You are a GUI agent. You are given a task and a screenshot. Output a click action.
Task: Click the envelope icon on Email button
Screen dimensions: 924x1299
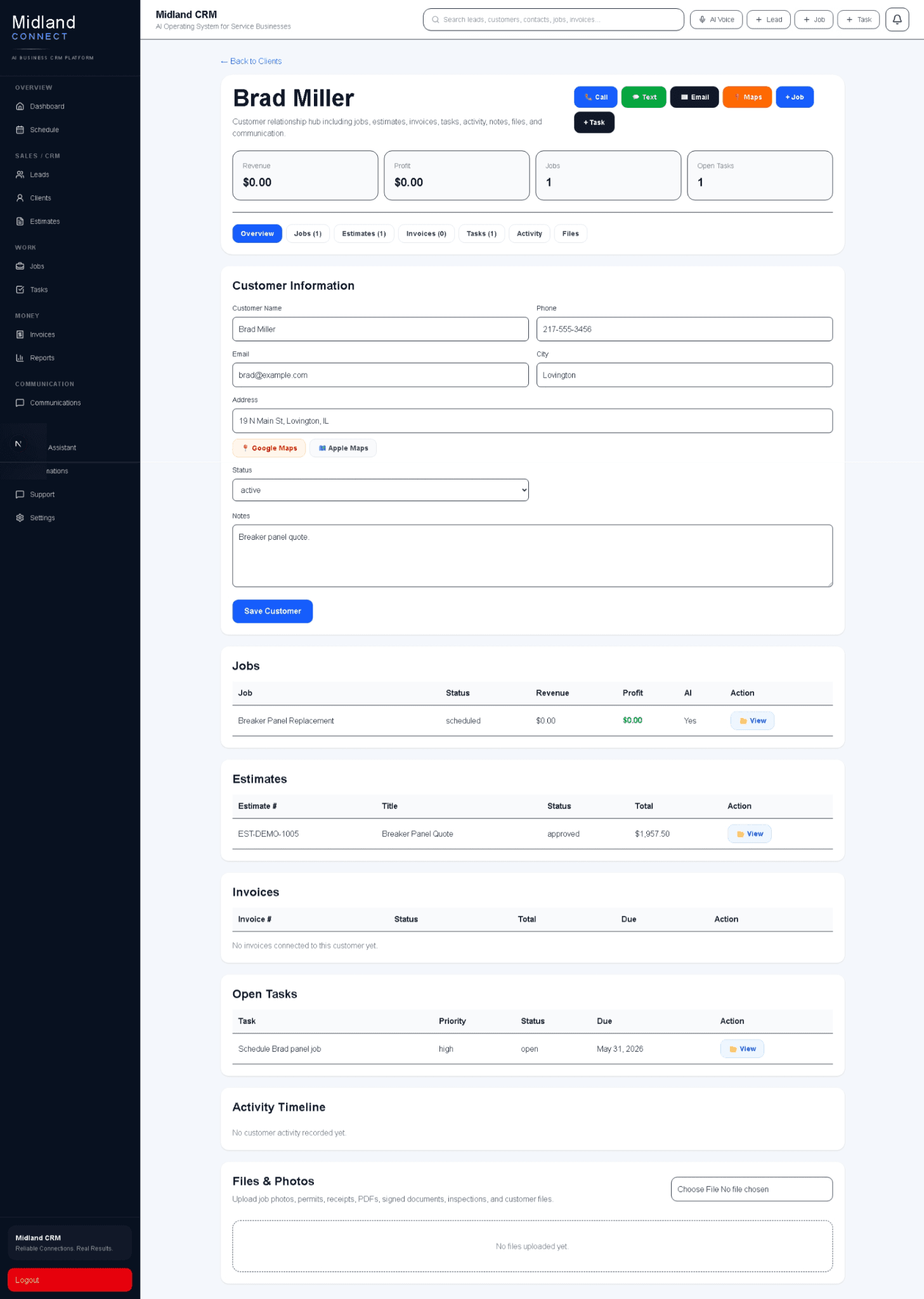(x=684, y=97)
